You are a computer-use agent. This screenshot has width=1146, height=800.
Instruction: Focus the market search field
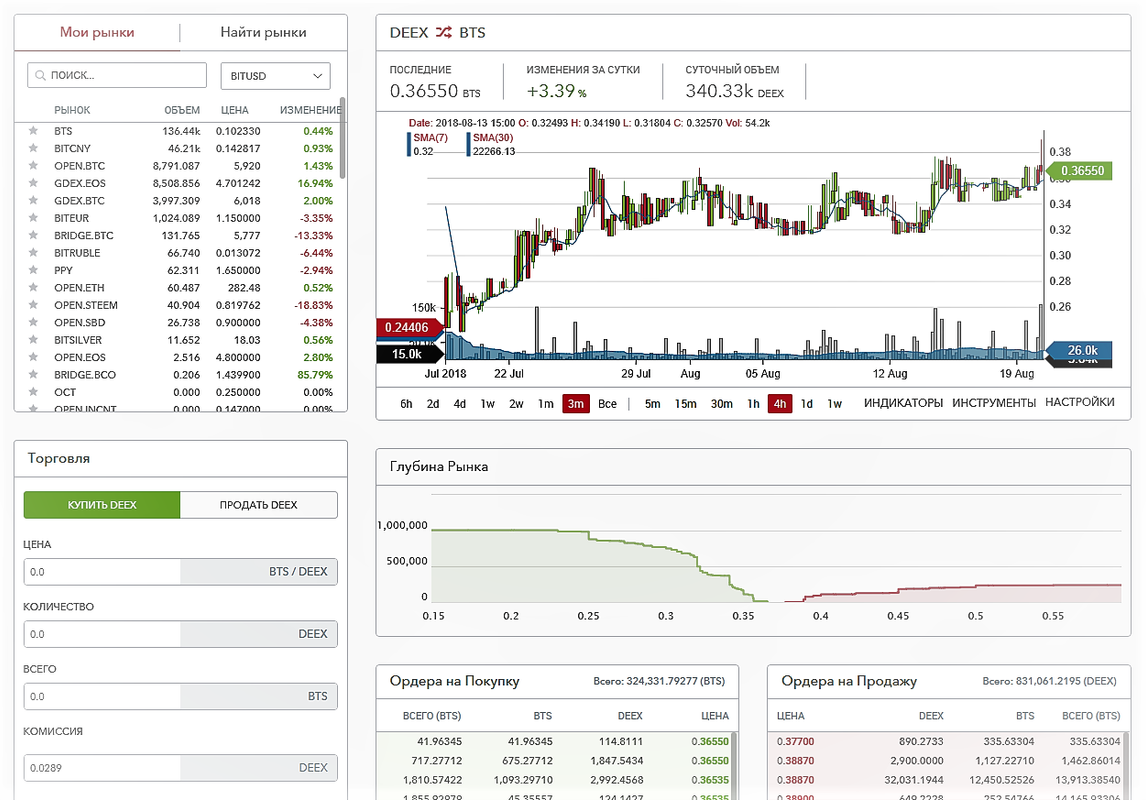pyautogui.click(x=117, y=75)
